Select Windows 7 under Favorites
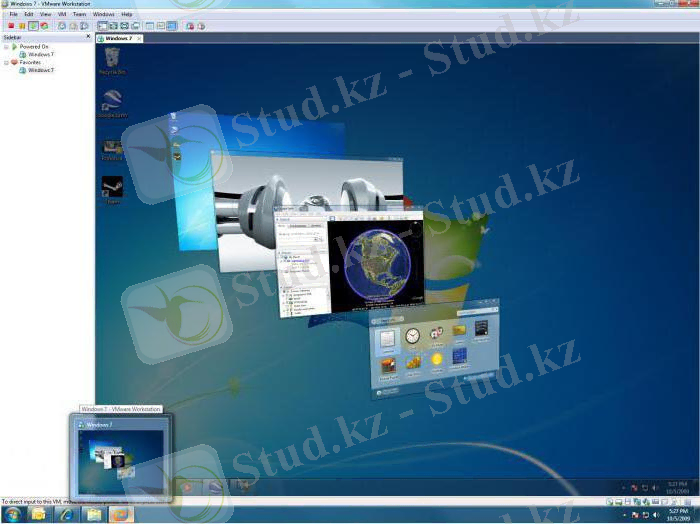The width and height of the screenshot is (700, 524). pyautogui.click(x=40, y=70)
